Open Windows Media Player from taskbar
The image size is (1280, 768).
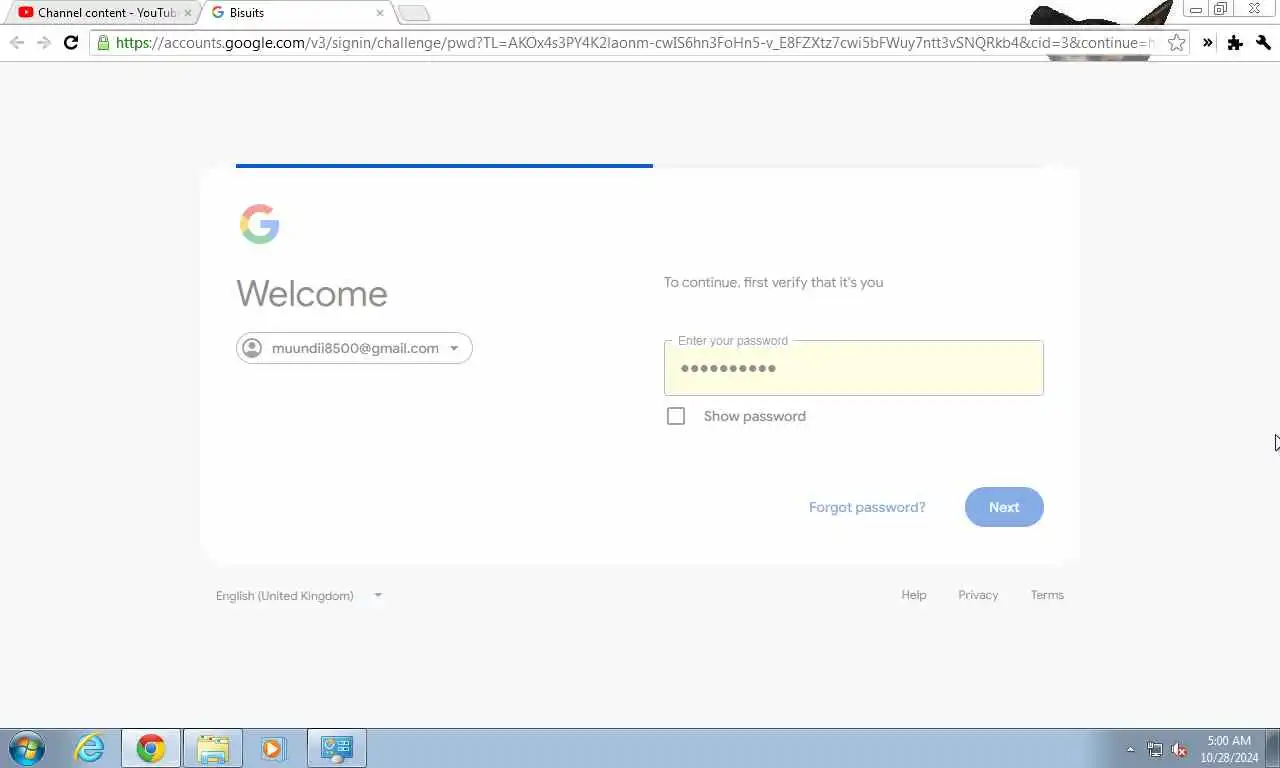273,748
